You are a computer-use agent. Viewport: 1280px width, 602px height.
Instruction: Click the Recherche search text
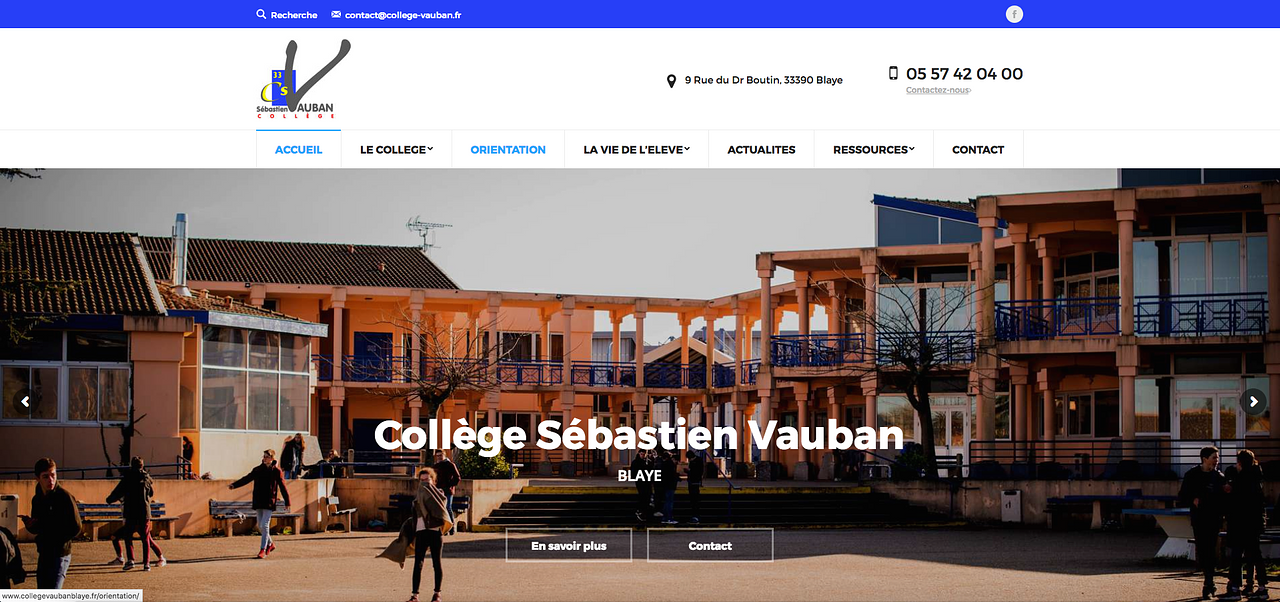pyautogui.click(x=294, y=15)
